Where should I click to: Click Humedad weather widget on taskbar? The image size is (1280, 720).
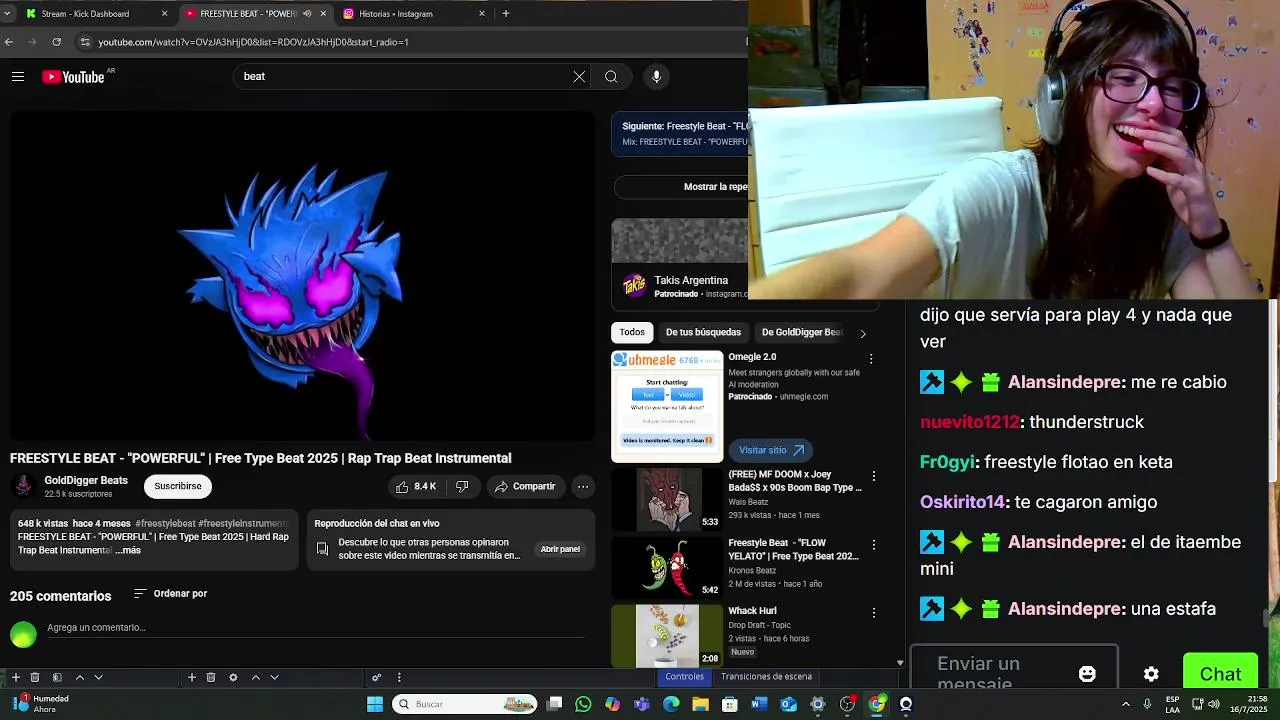[40, 704]
